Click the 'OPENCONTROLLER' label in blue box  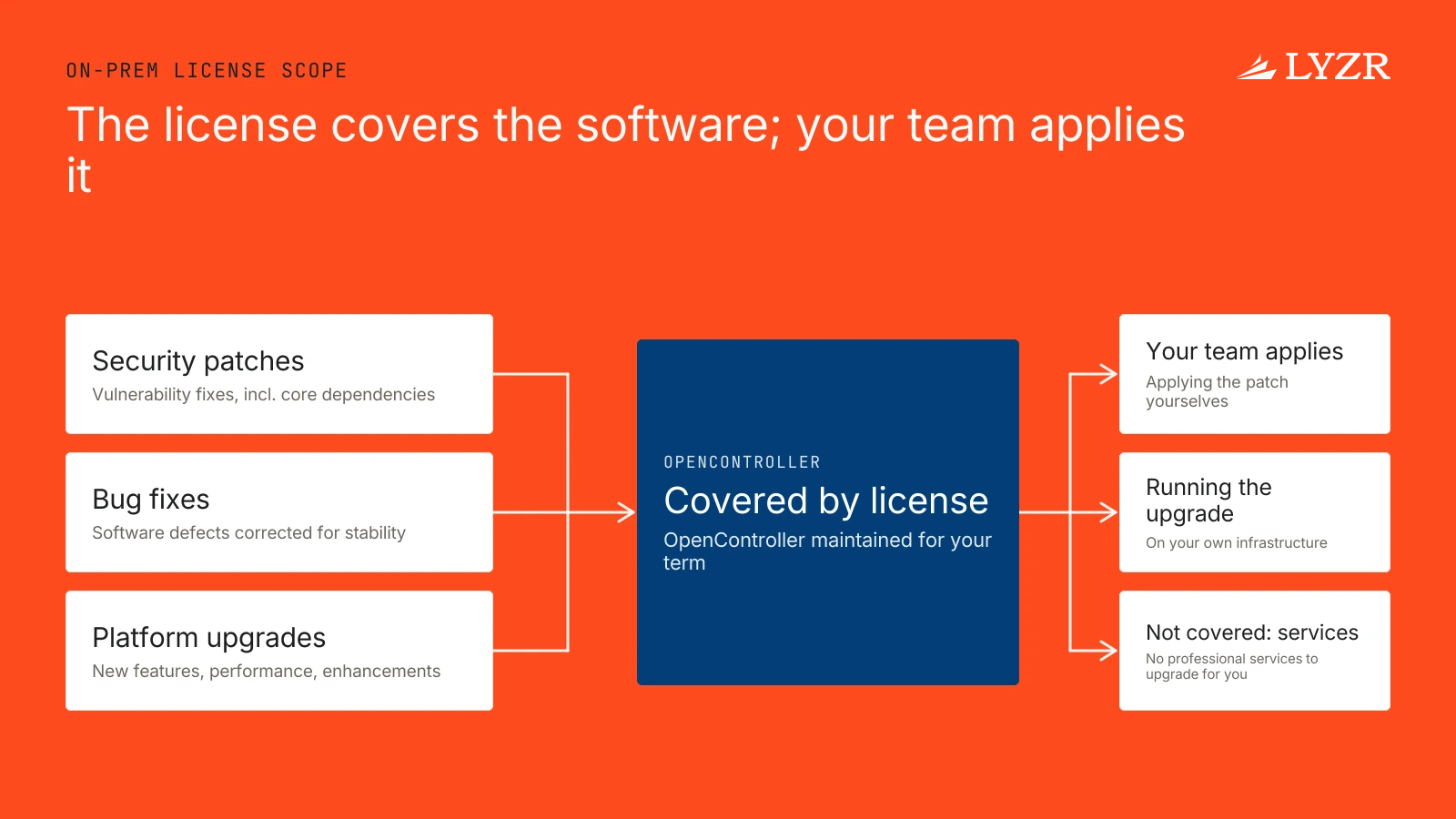tap(743, 462)
